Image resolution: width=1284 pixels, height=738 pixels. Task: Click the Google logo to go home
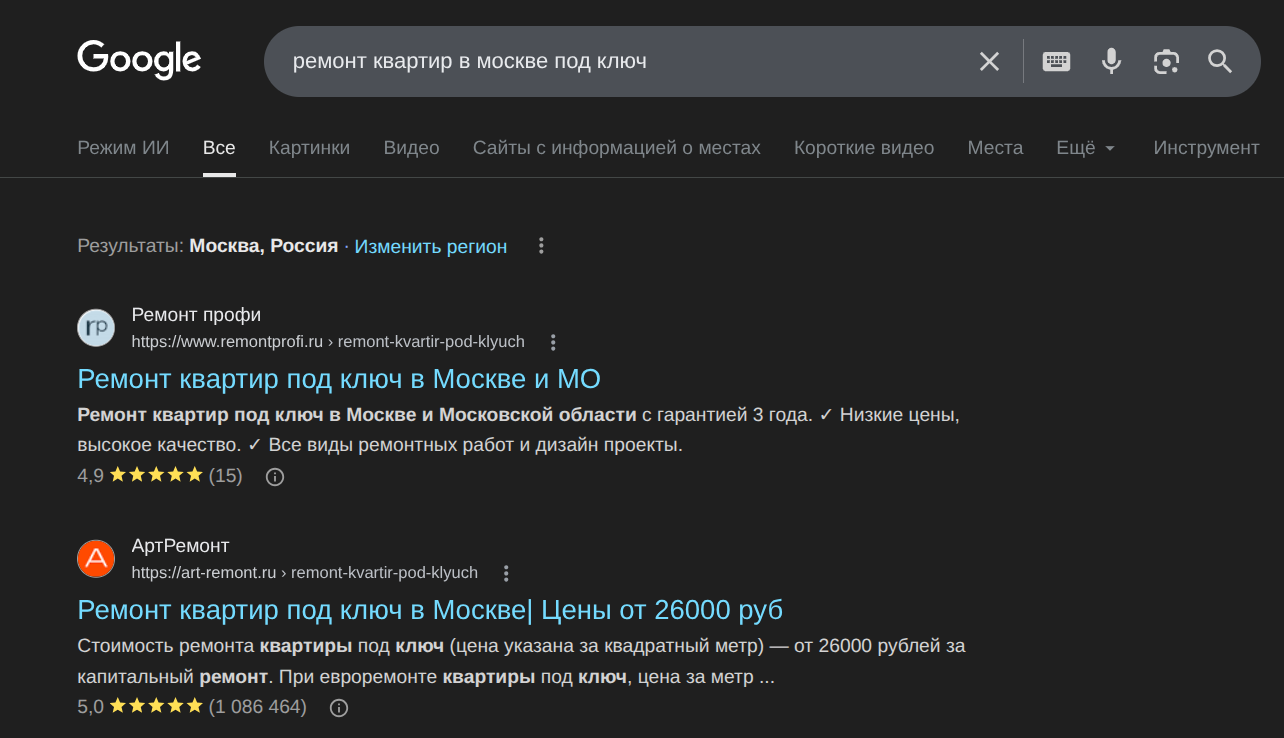pyautogui.click(x=138, y=60)
